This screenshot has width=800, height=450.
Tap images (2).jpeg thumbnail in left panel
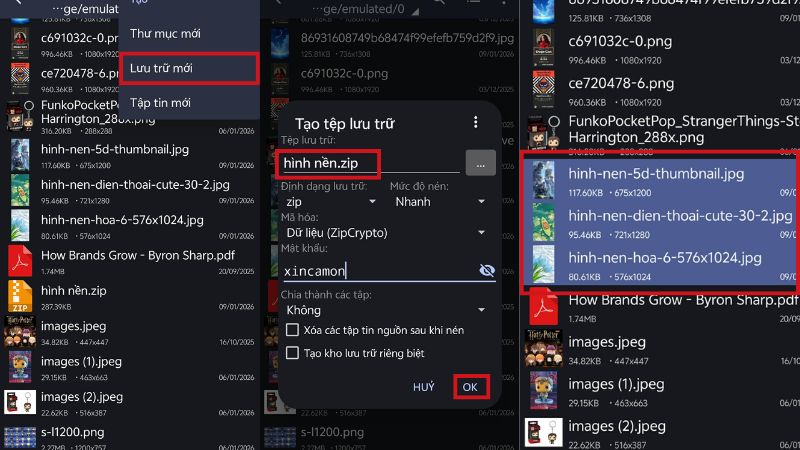point(20,402)
